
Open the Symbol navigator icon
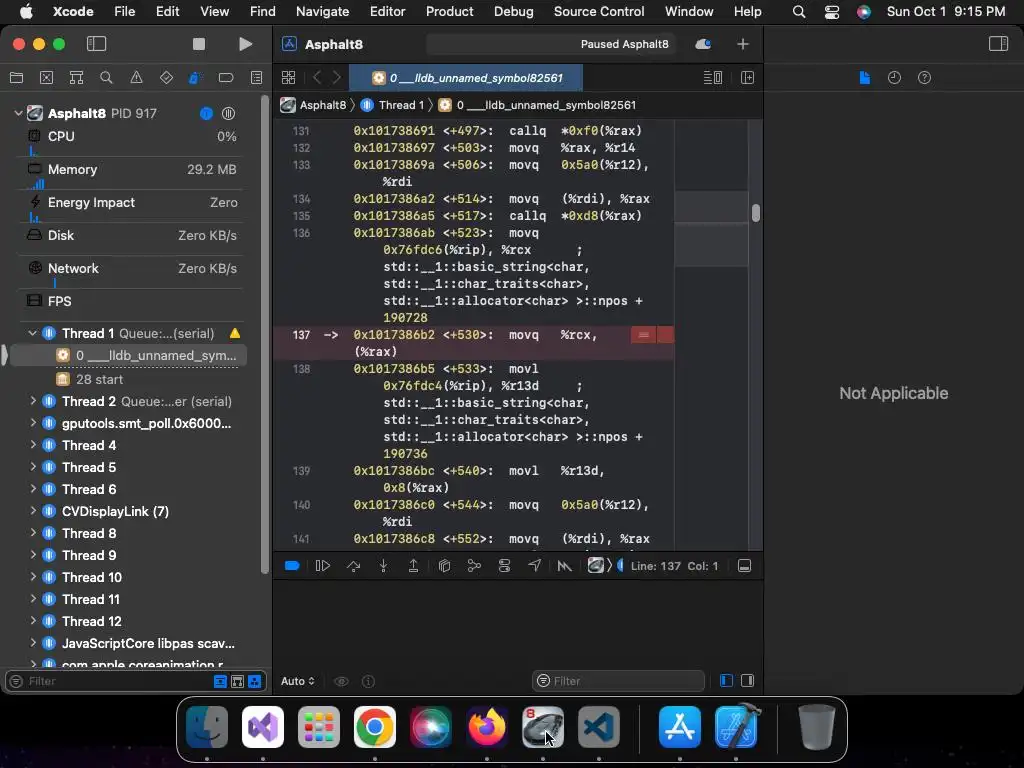[x=76, y=78]
